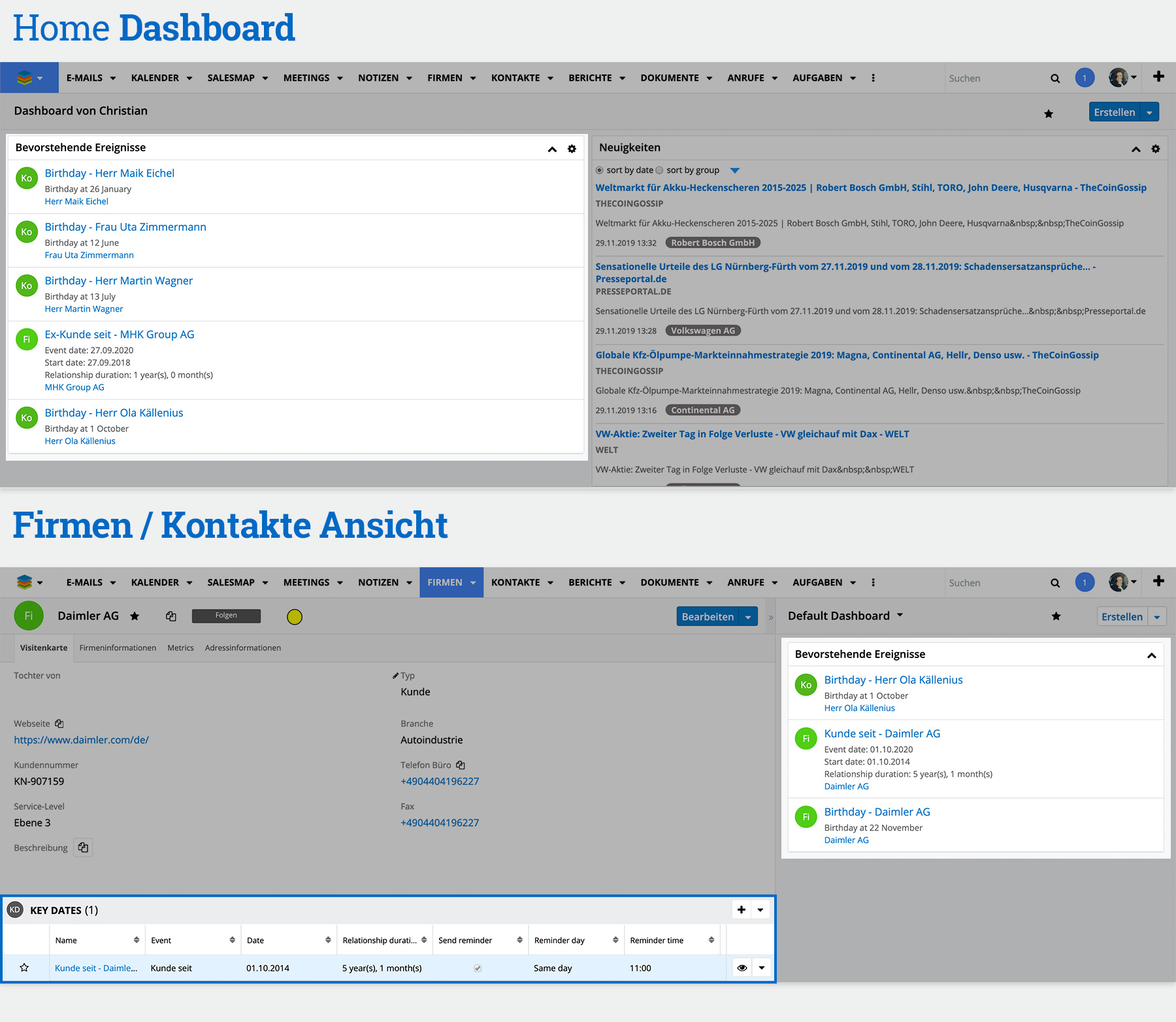Image resolution: width=1176 pixels, height=1022 pixels.
Task: Collapse the Neuigkeiten panel
Action: coord(1136,149)
